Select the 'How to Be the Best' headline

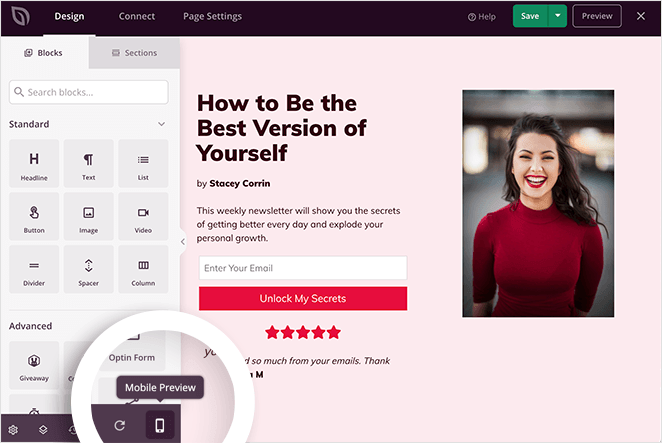[282, 128]
